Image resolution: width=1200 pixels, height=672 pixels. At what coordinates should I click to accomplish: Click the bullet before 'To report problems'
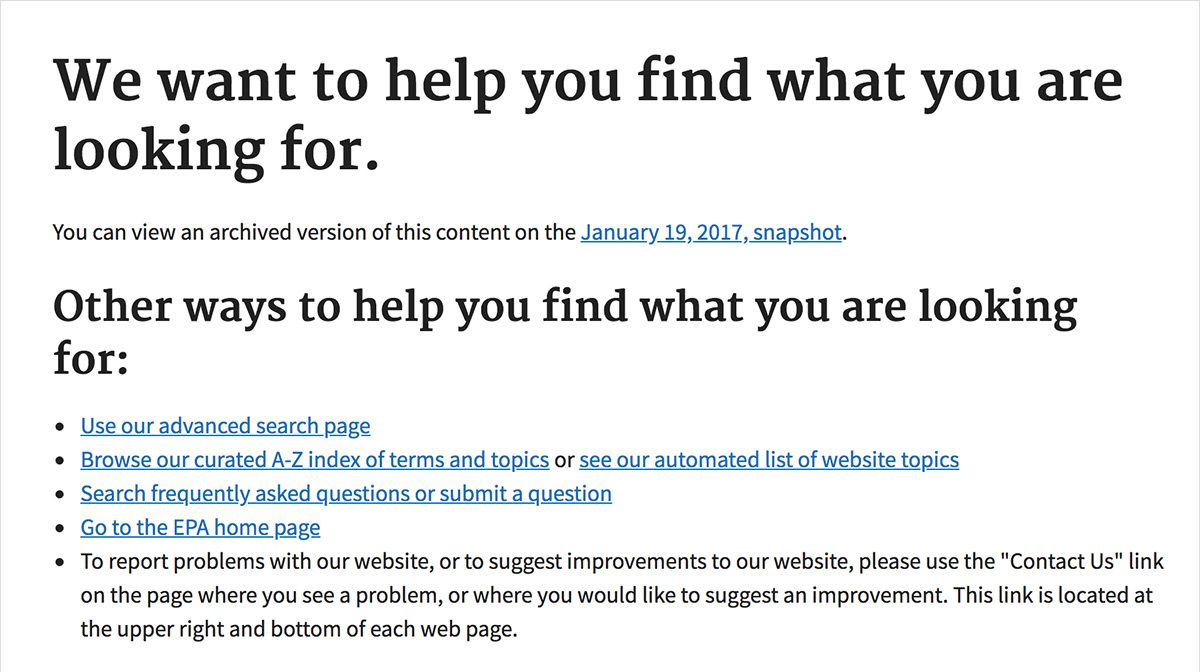click(x=61, y=563)
